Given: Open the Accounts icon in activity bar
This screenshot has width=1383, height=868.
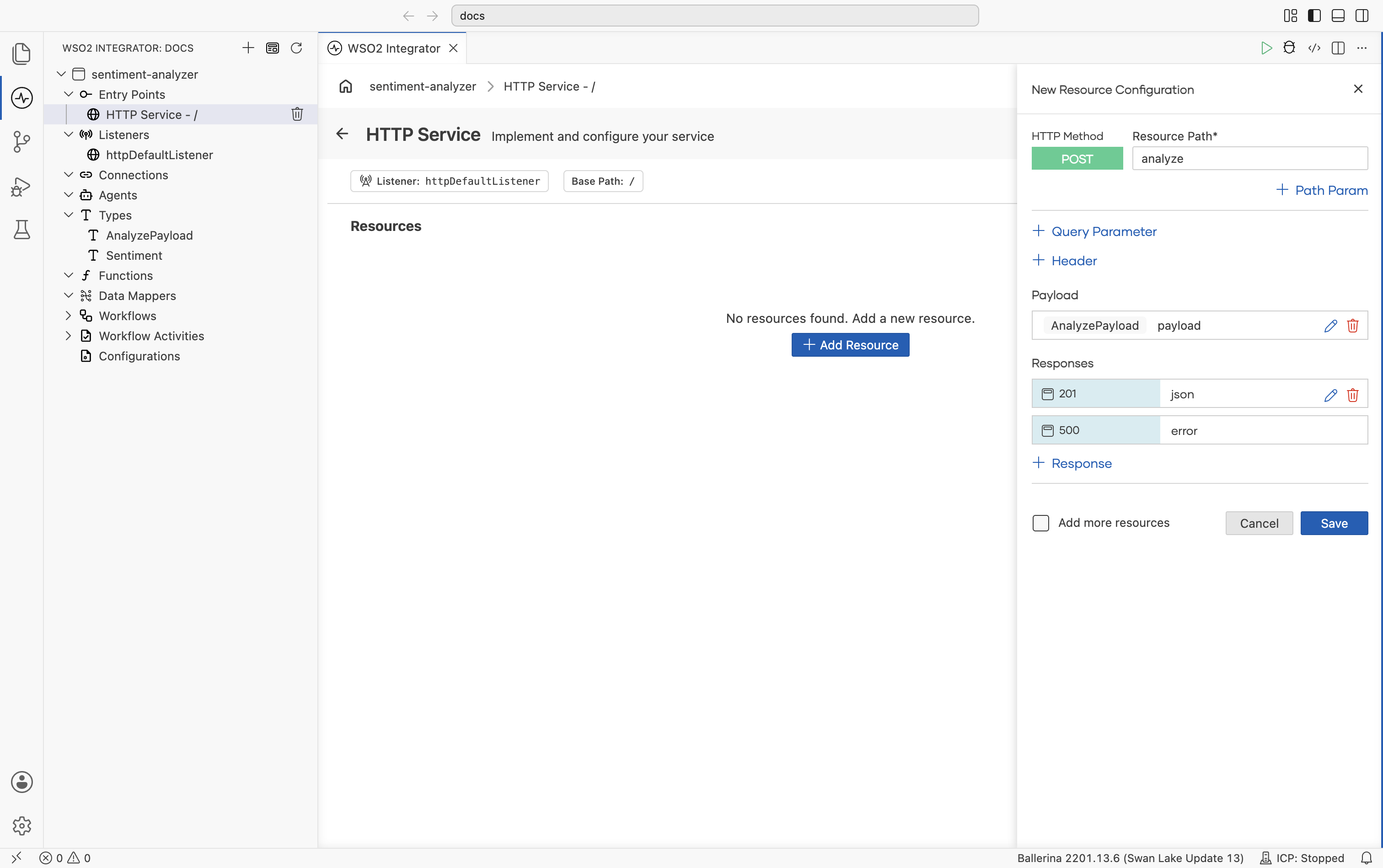Looking at the screenshot, I should point(22,782).
